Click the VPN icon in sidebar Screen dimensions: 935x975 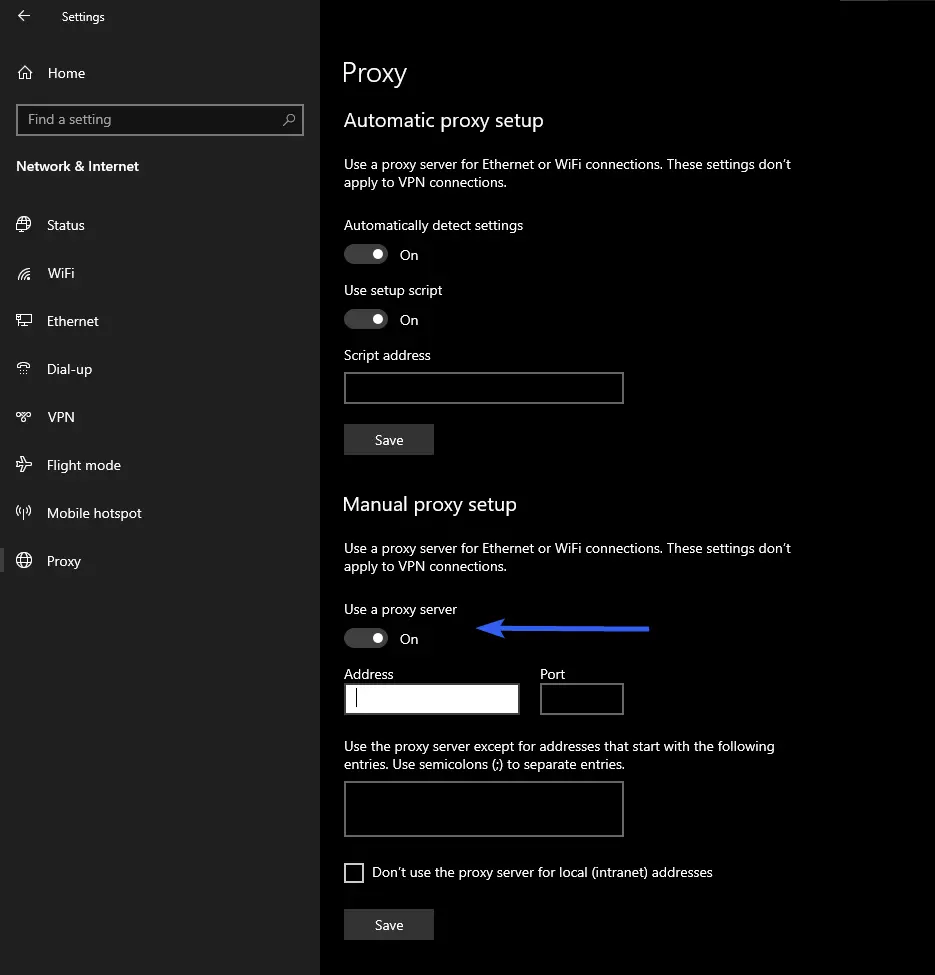tap(24, 417)
